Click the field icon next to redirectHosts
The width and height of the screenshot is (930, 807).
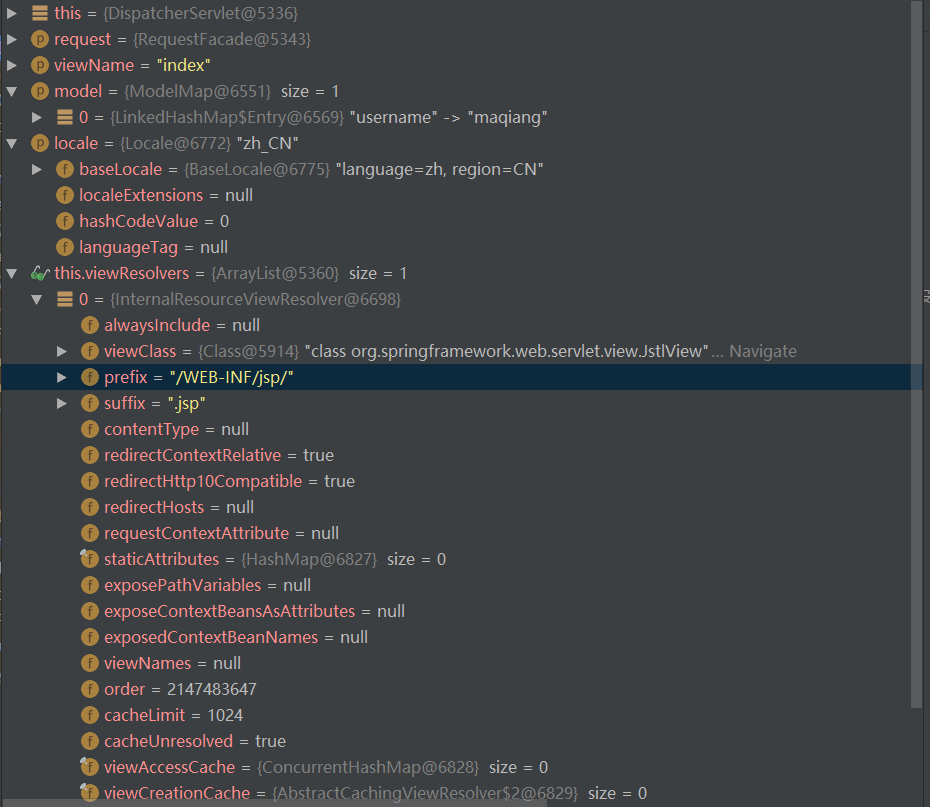click(90, 508)
